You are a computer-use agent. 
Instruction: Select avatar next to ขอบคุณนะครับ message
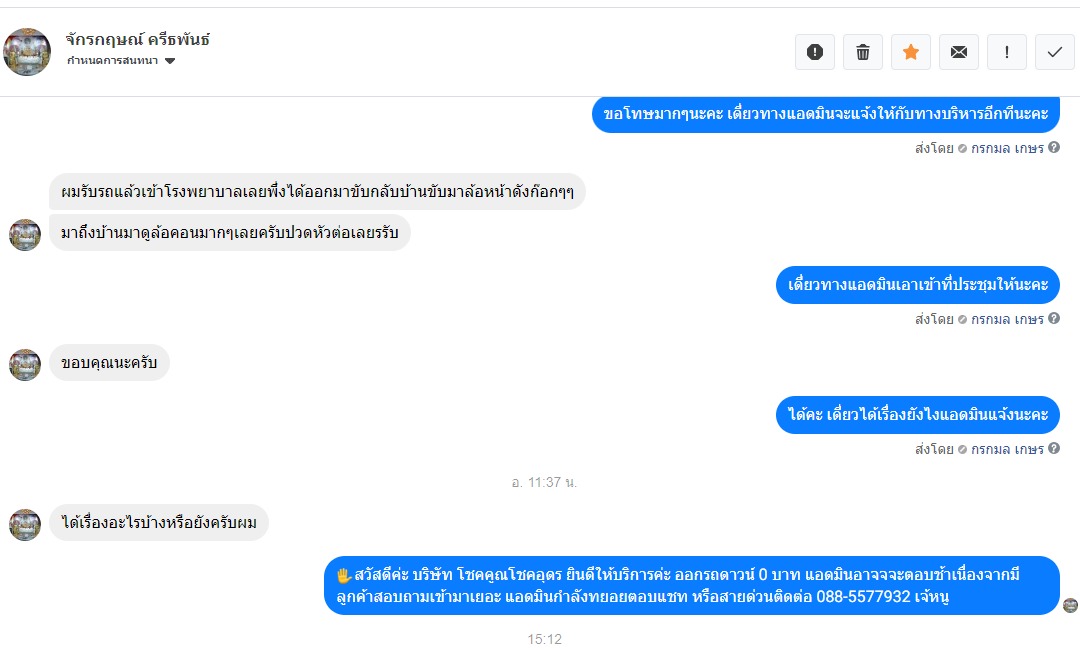[25, 365]
